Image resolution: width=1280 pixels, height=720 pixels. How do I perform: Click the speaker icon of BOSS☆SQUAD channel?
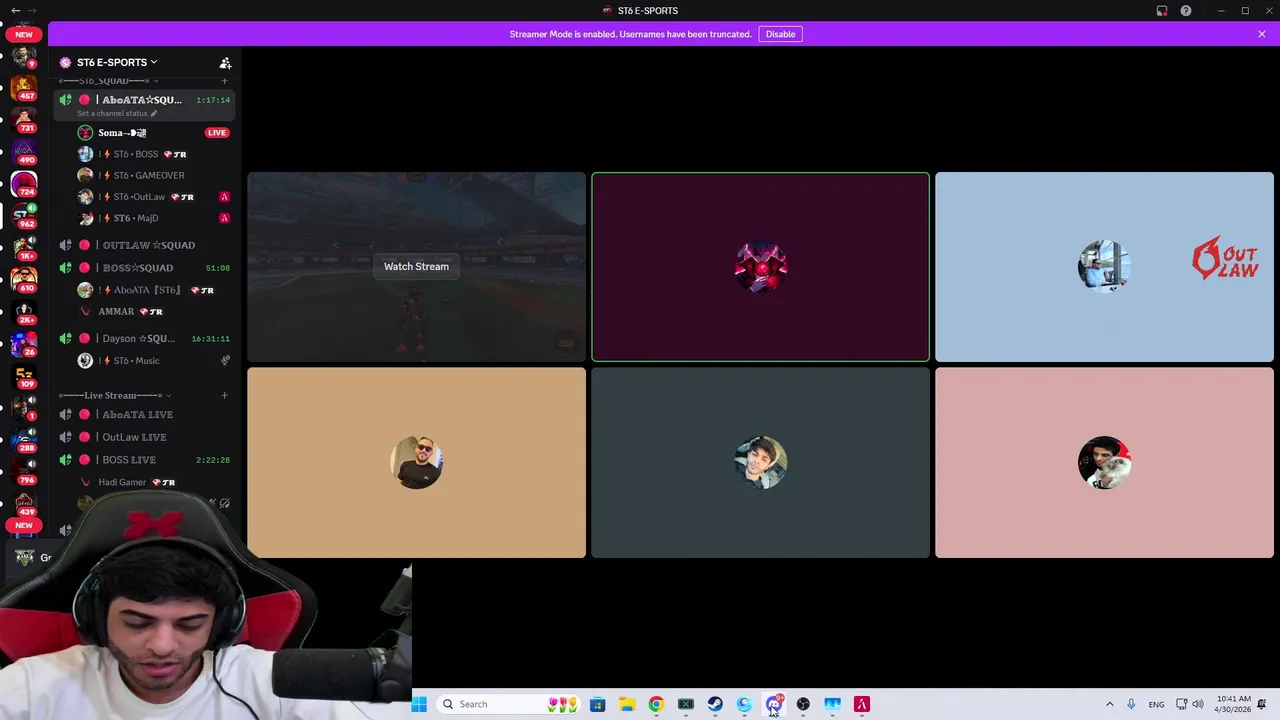click(65, 268)
